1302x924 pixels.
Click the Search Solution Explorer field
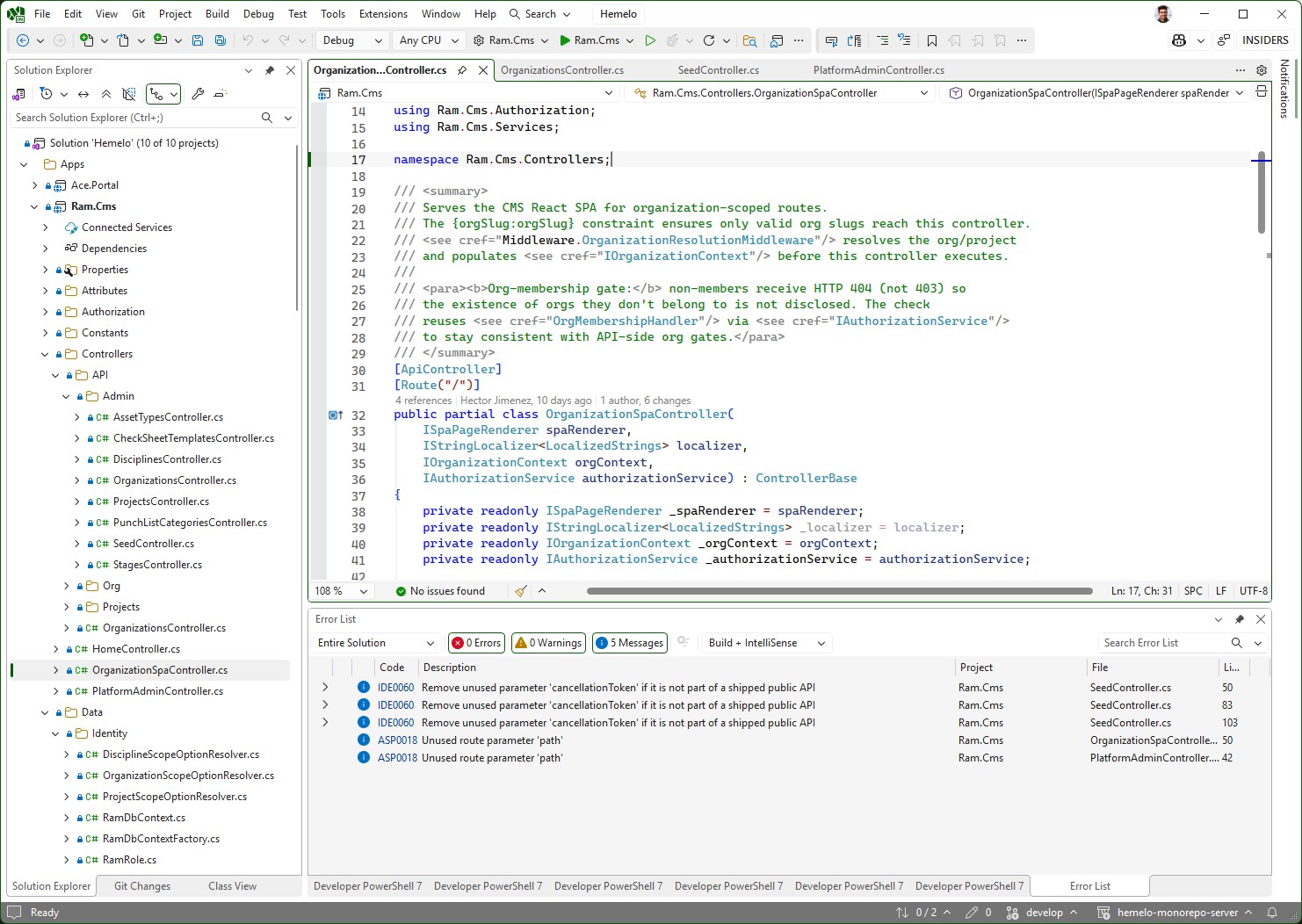[135, 118]
